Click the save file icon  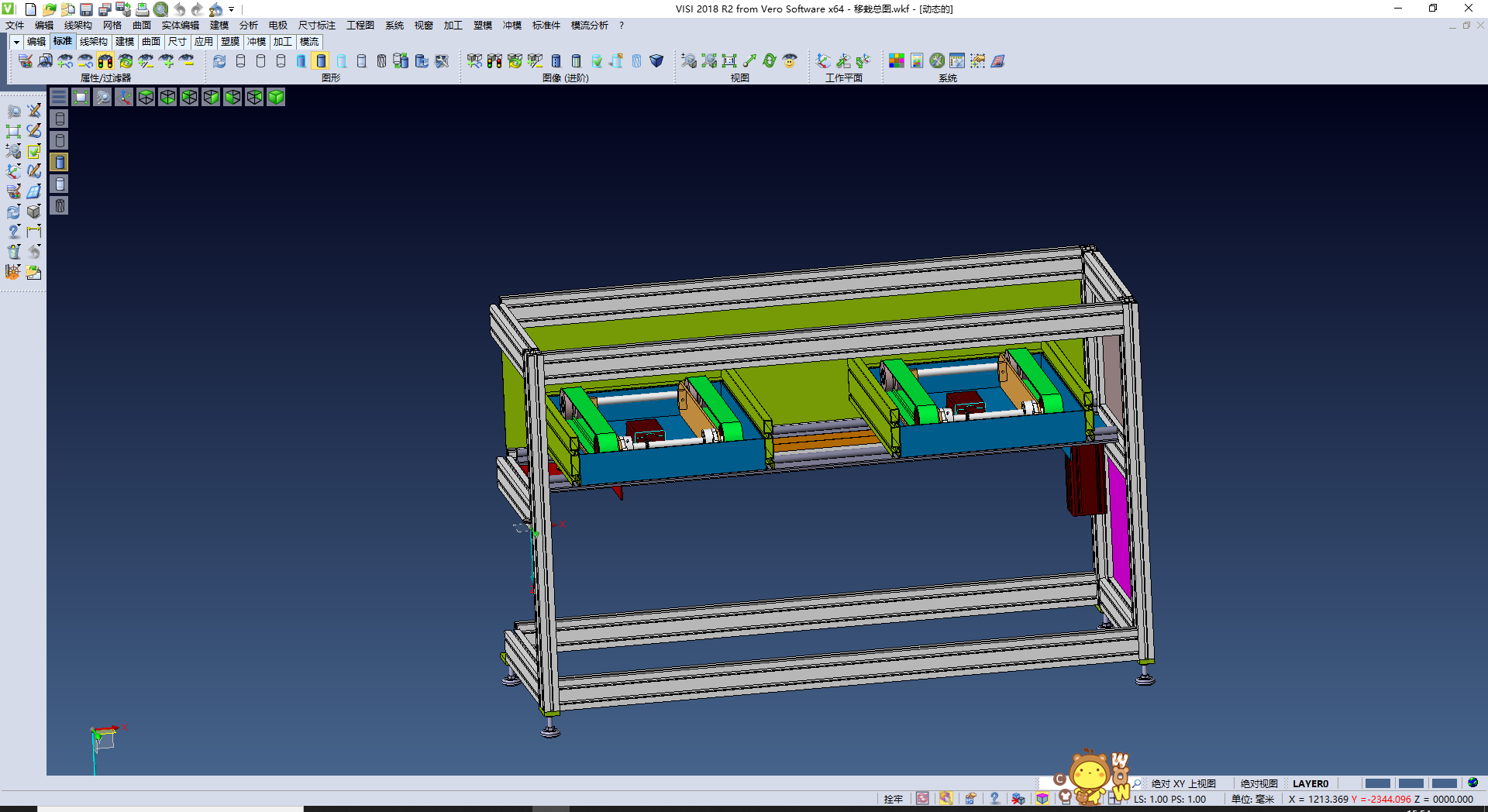(x=87, y=9)
